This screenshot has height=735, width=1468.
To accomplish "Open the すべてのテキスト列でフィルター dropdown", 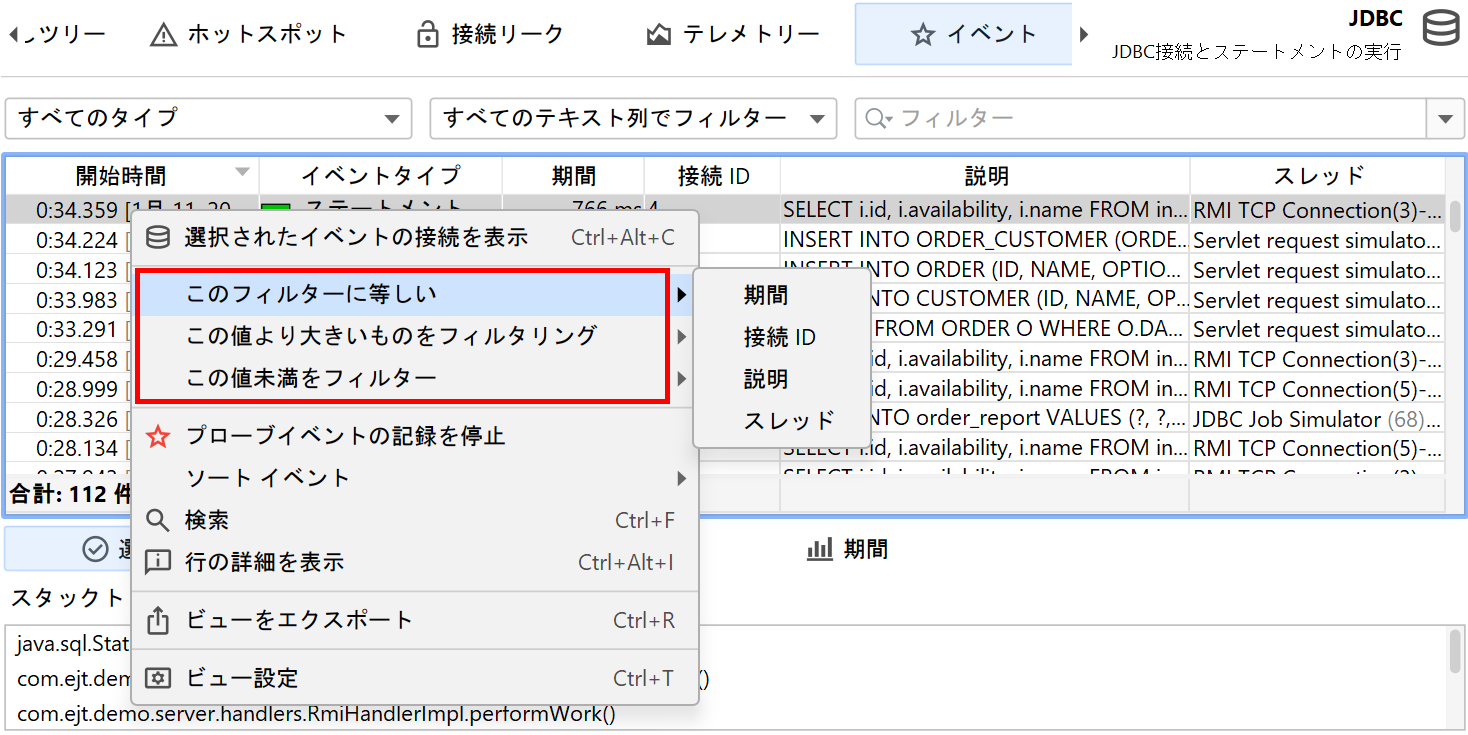I will 632,119.
